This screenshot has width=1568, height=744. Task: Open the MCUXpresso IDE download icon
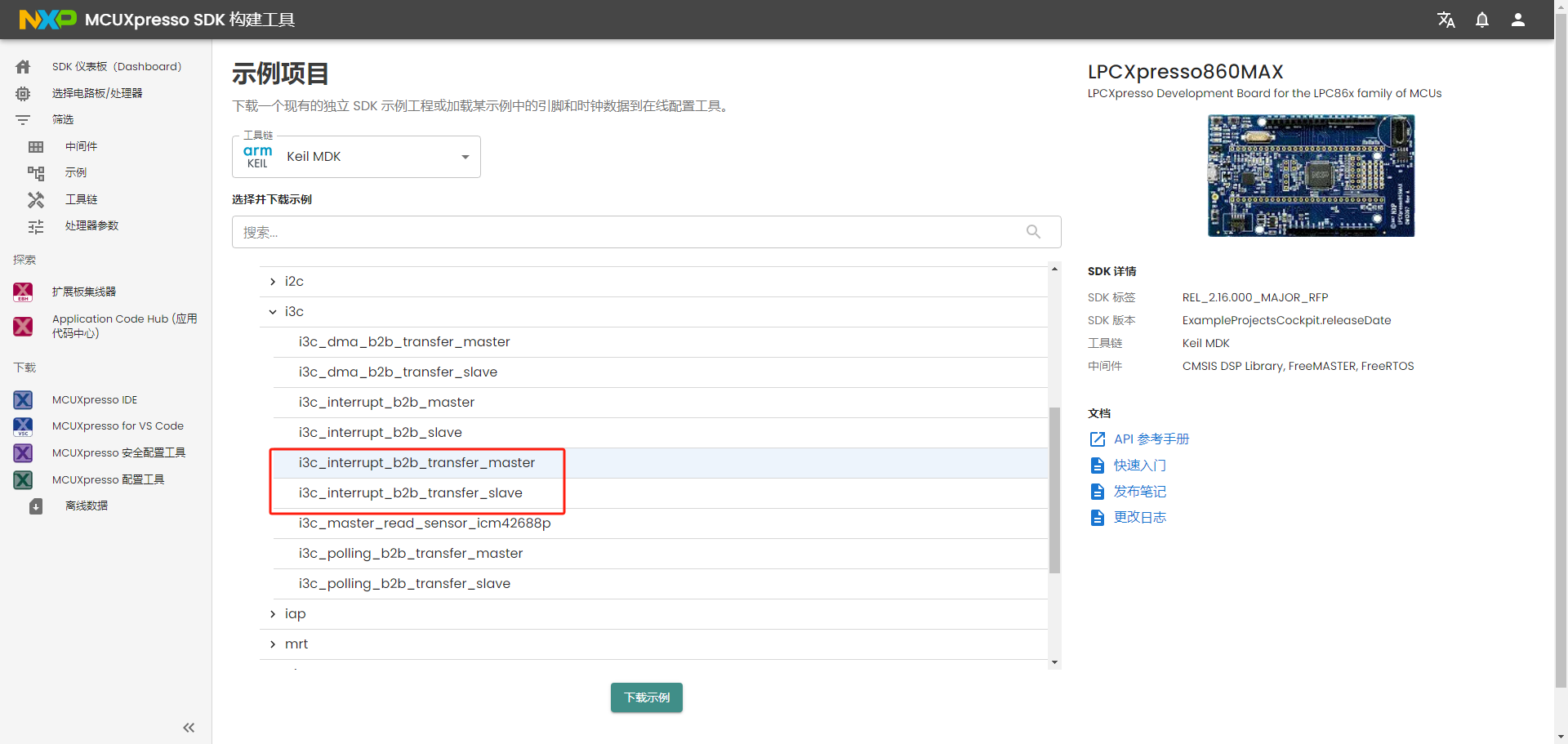pos(22,399)
